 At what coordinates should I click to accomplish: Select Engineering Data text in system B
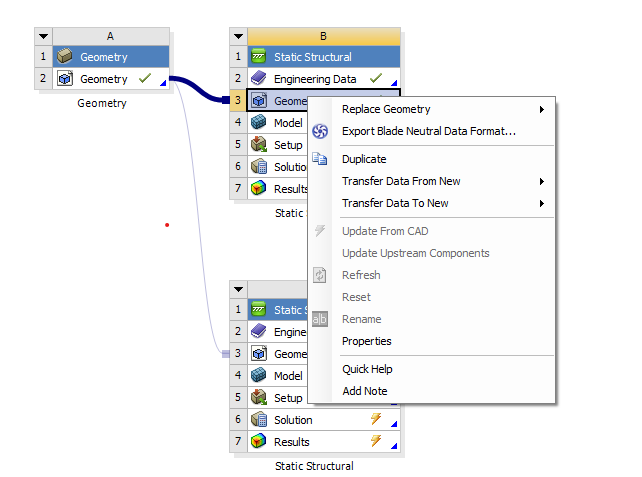(x=315, y=79)
